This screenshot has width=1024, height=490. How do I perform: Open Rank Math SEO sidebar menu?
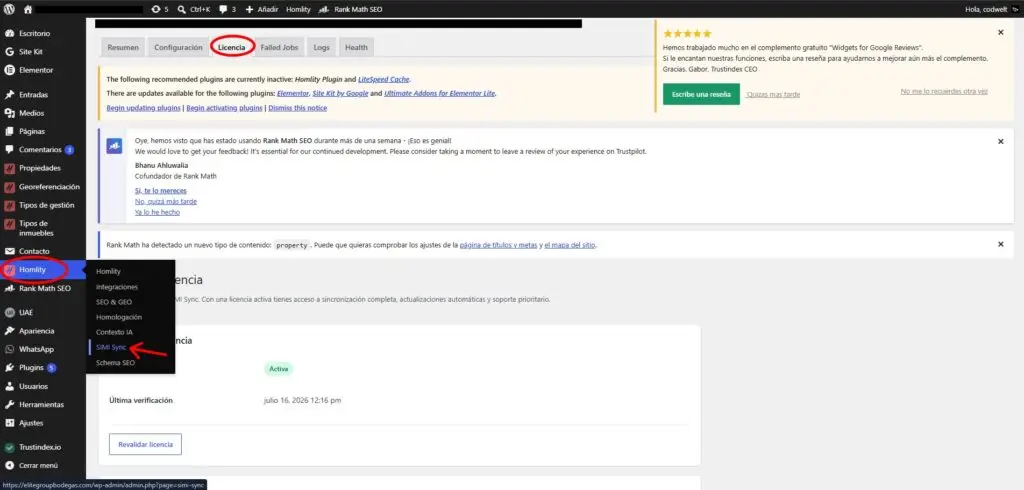click(x=42, y=288)
